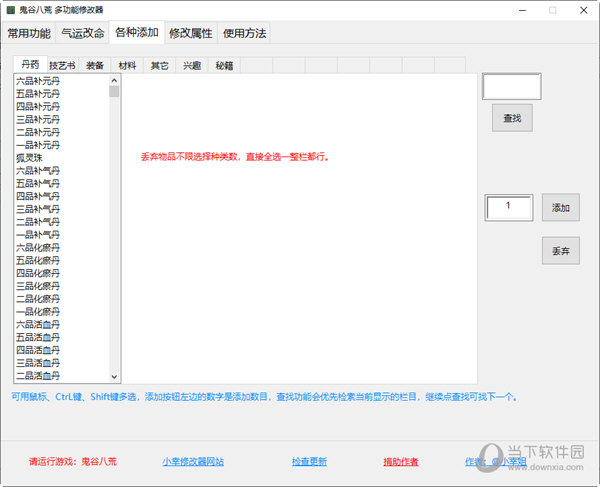This screenshot has height=487, width=600.
Task: Select 三品活血丹 in the list
Action: point(38,363)
